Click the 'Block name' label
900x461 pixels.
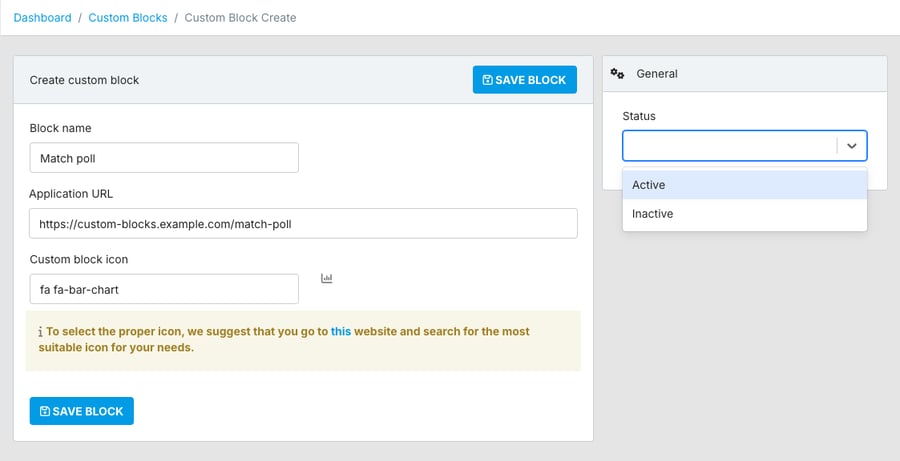[x=60, y=128]
